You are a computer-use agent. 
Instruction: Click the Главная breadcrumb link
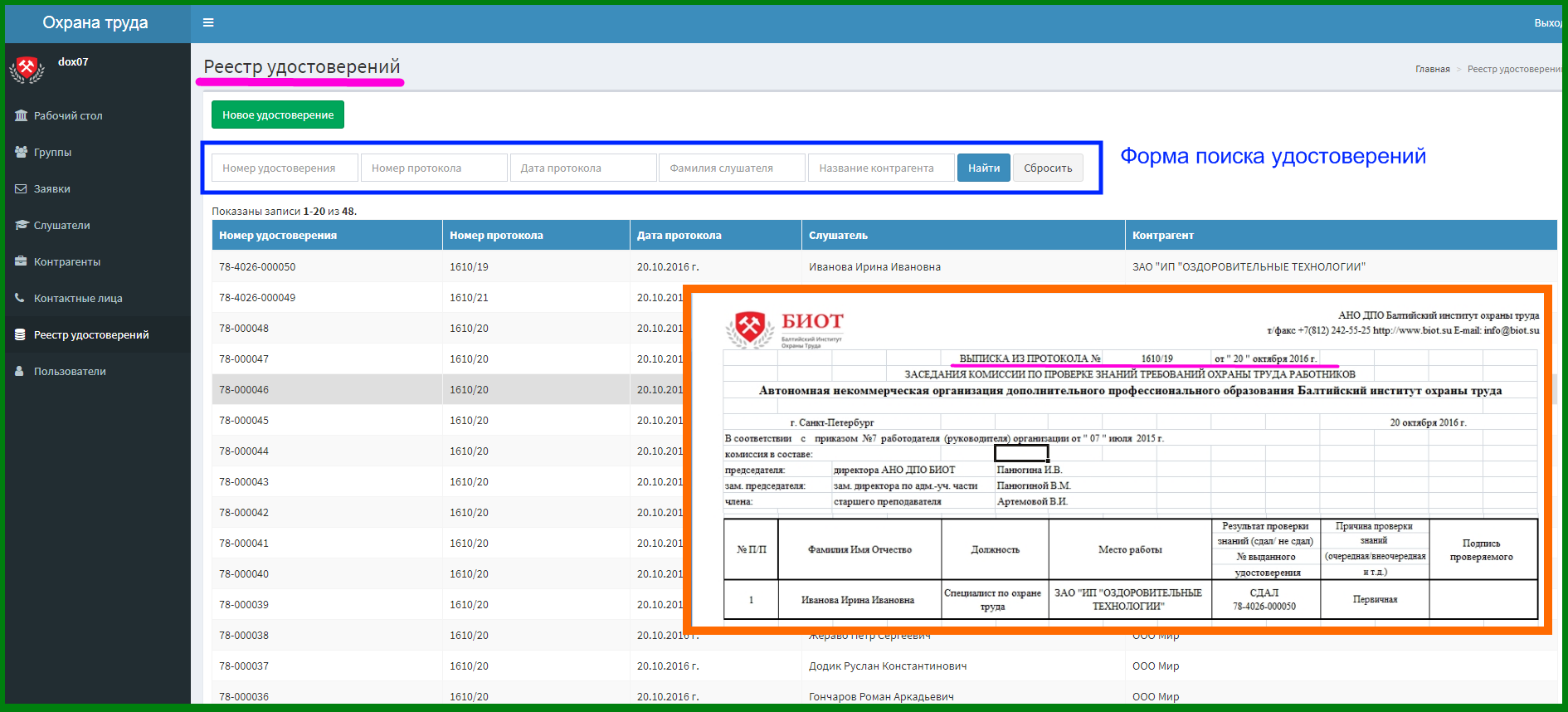coord(1433,69)
